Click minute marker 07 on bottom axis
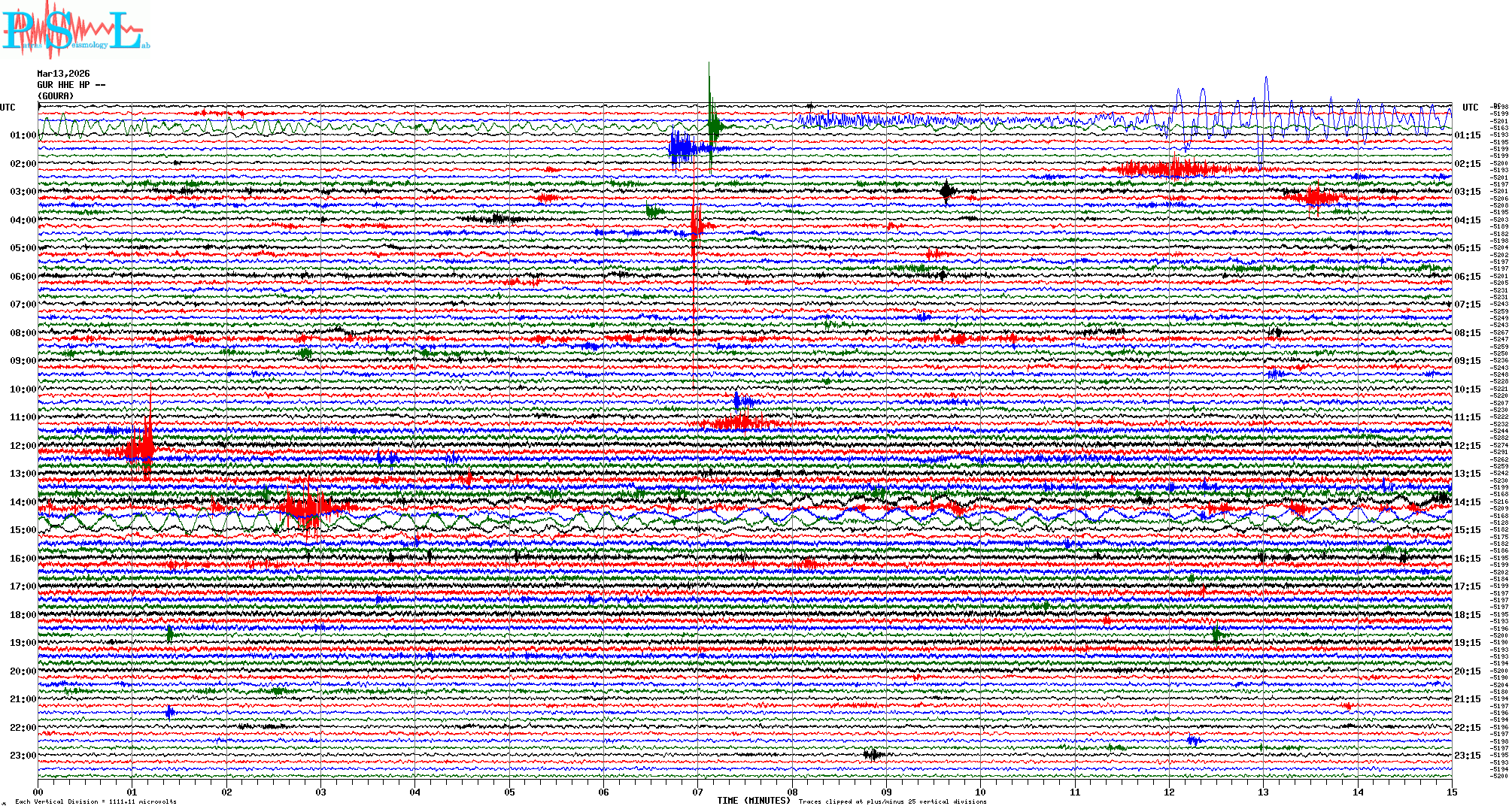Image resolution: width=1512 pixels, height=812 pixels. 698,792
